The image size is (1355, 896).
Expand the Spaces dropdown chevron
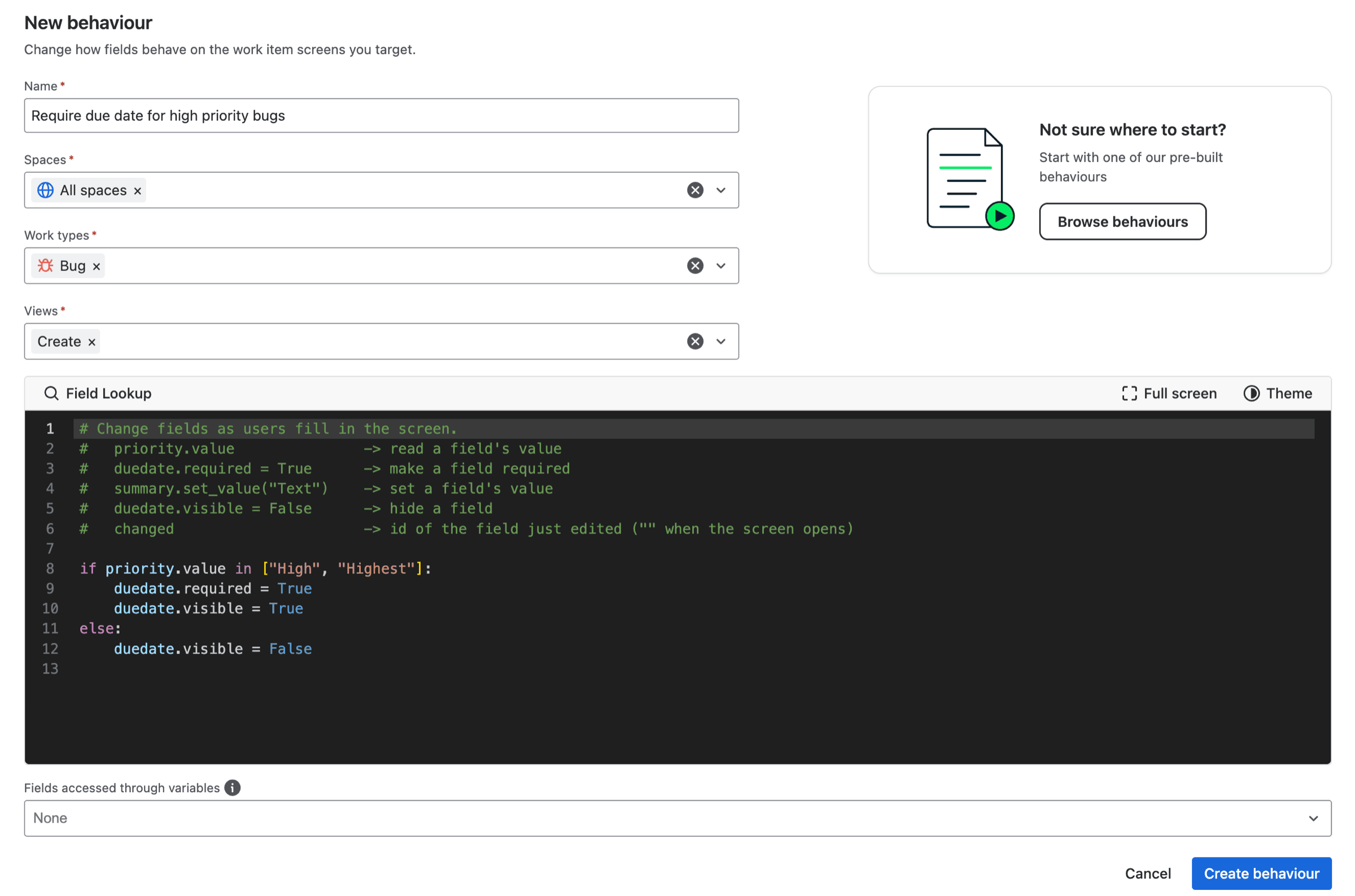click(721, 190)
